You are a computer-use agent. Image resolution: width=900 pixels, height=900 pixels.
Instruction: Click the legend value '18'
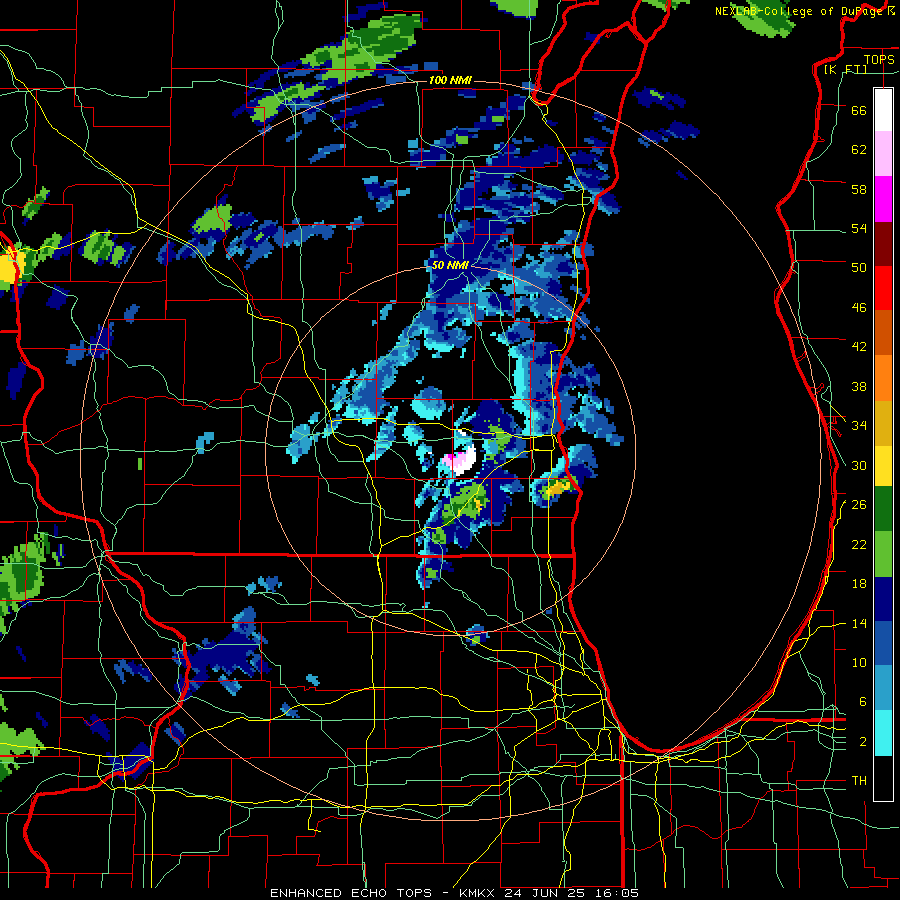[x=859, y=584]
